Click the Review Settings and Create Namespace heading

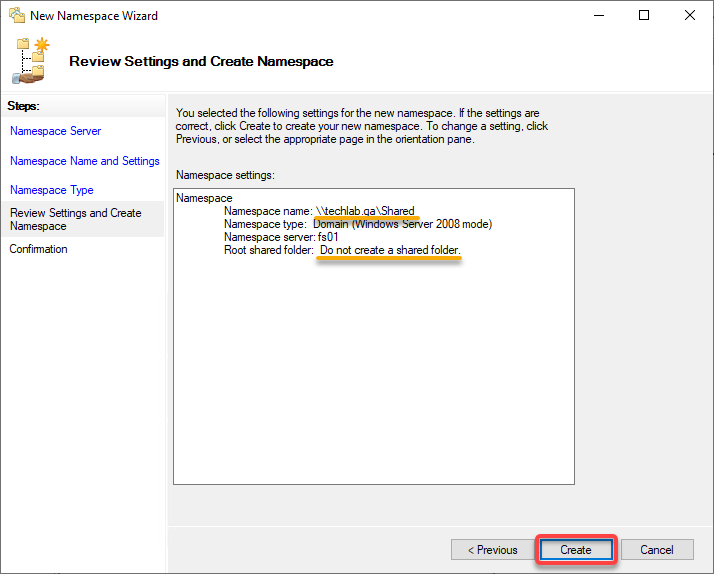click(201, 61)
